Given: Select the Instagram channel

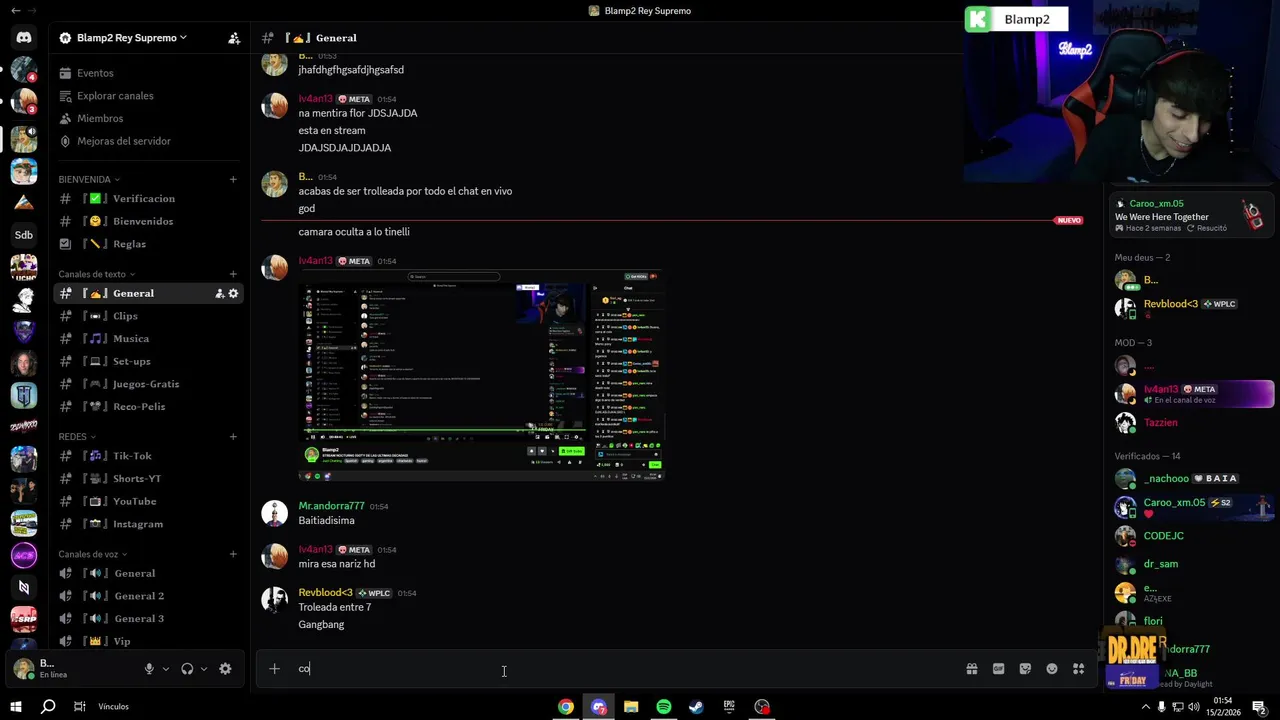Looking at the screenshot, I should 149,524.
